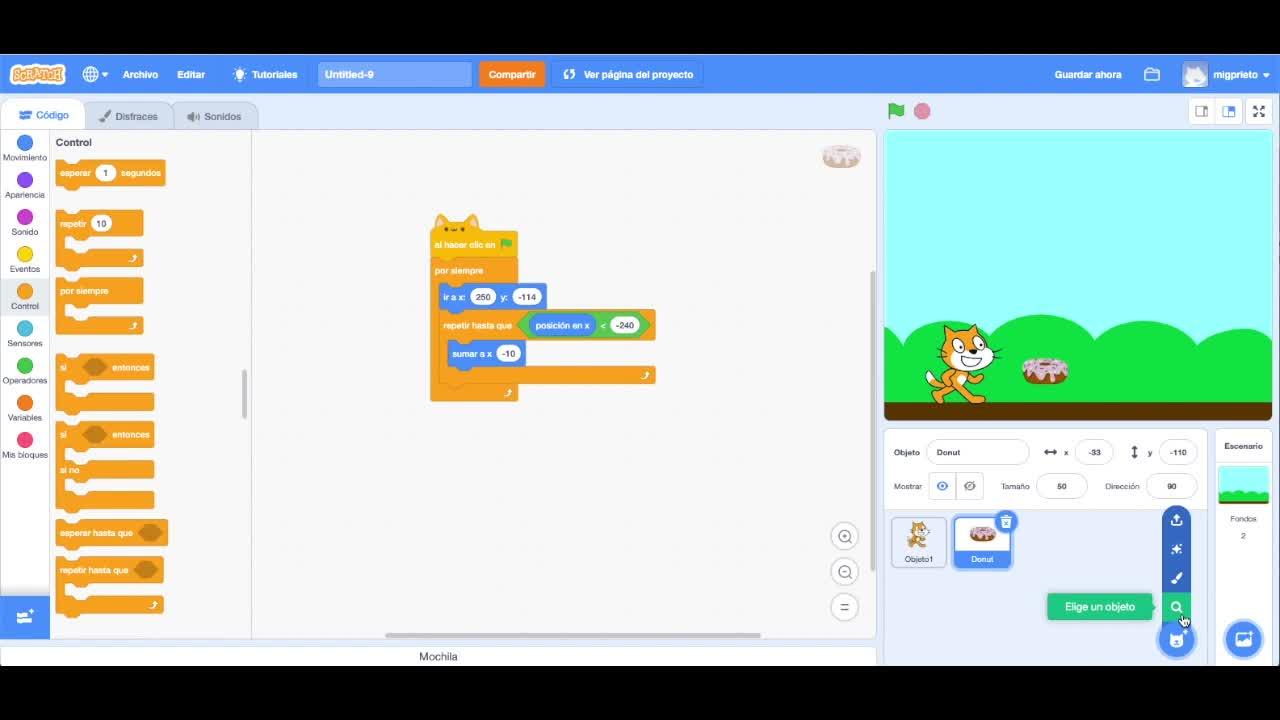The height and width of the screenshot is (720, 1280).
Task: Delete the Donut sprite with trash icon
Action: (1006, 521)
